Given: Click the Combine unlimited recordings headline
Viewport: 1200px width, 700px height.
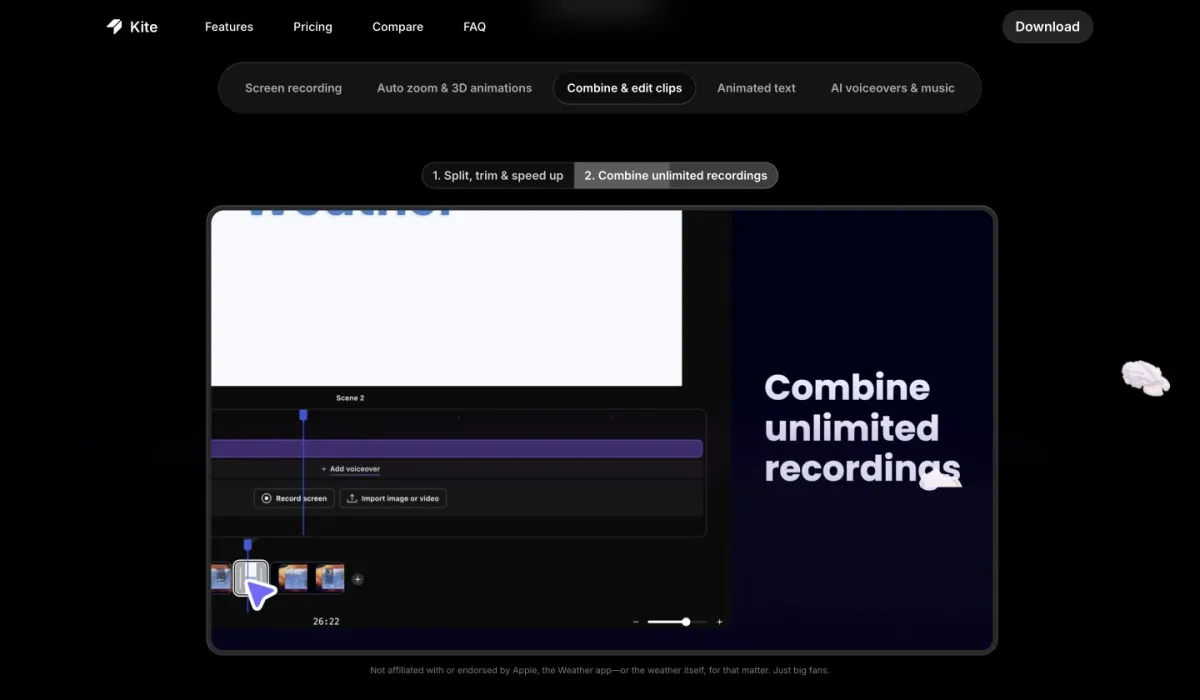Looking at the screenshot, I should [862, 428].
